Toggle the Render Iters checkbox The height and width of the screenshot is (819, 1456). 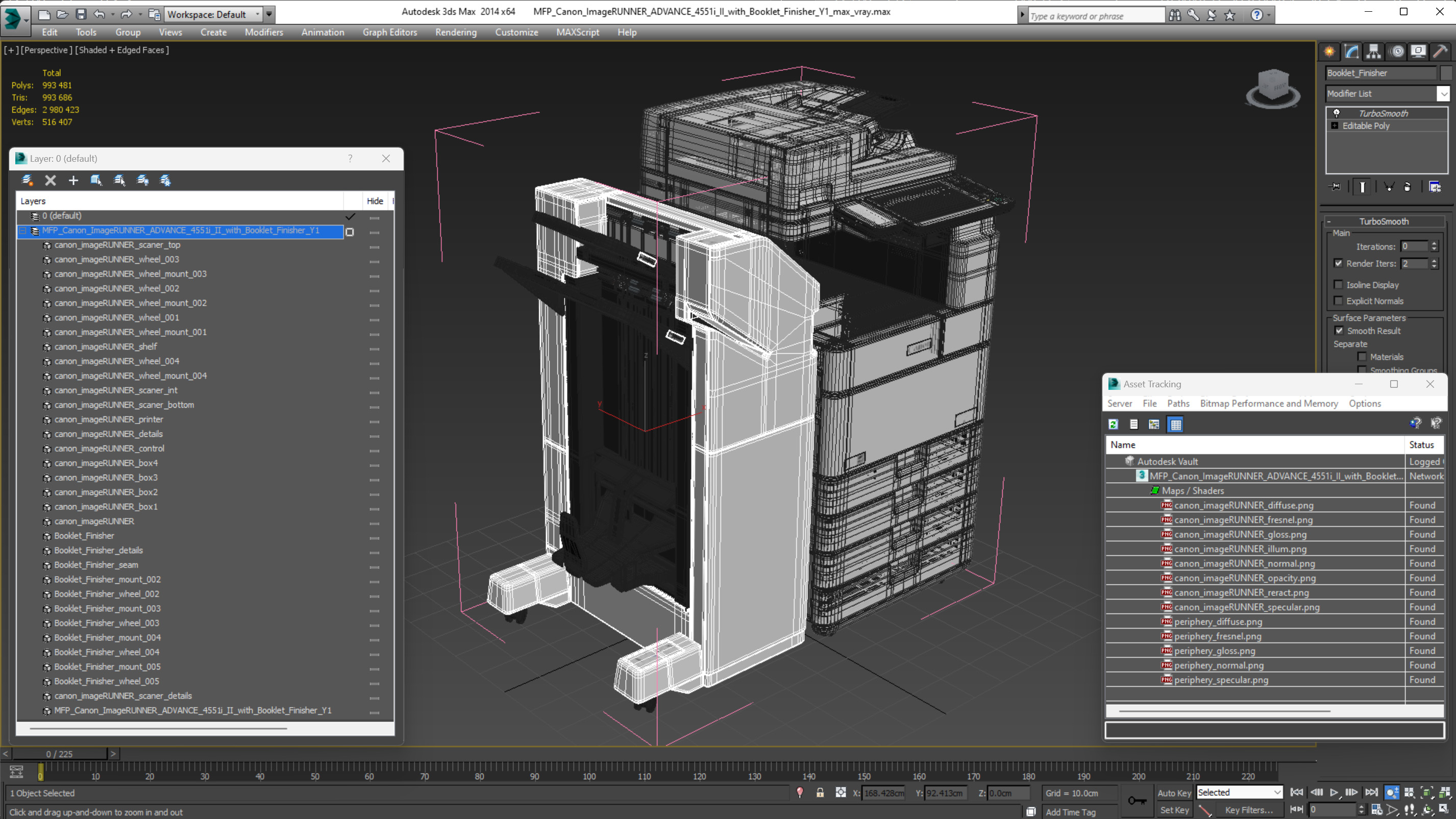(x=1339, y=263)
